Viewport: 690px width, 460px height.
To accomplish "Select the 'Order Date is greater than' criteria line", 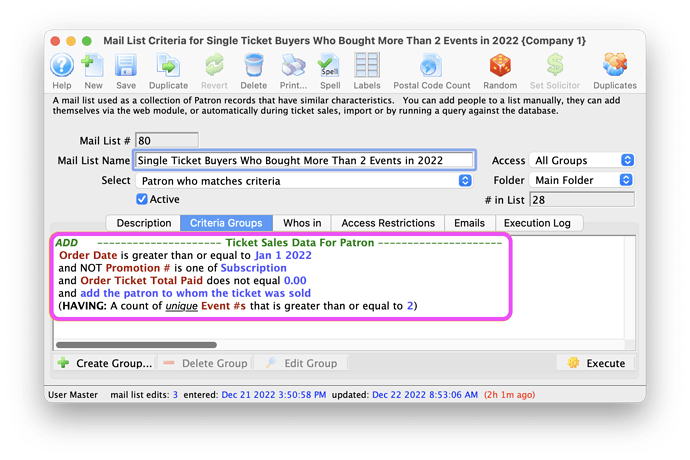I will pyautogui.click(x=185, y=255).
